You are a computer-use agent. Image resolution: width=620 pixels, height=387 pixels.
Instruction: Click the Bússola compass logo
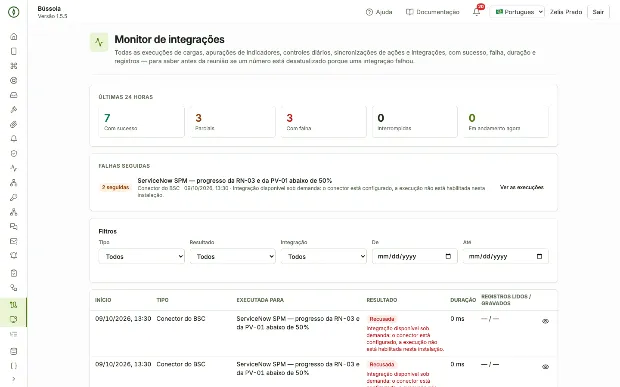[13, 12]
